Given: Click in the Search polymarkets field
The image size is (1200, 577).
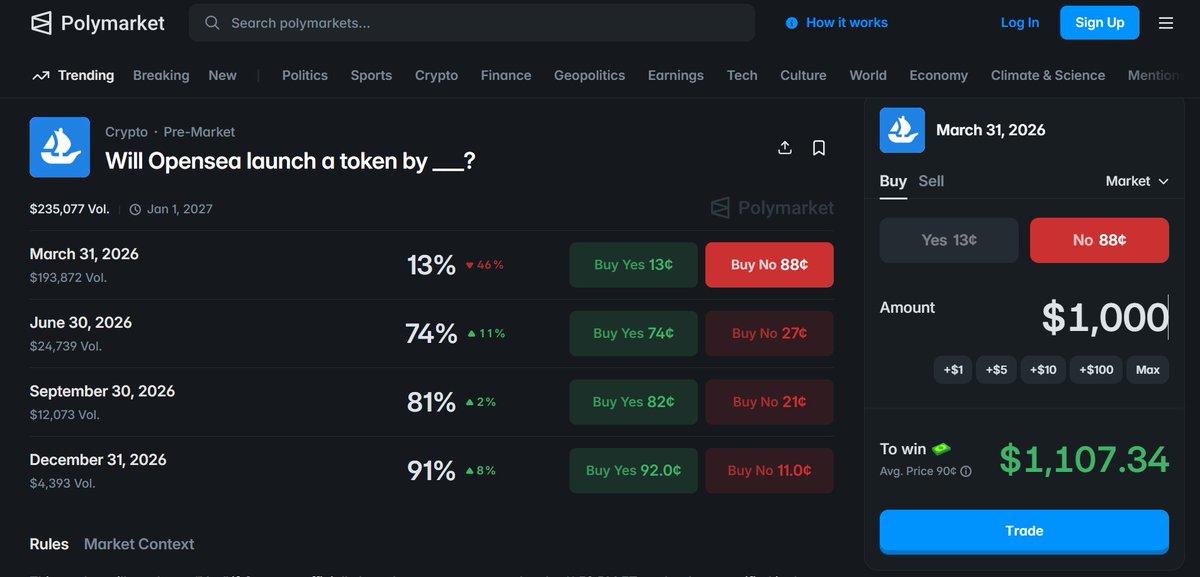Looking at the screenshot, I should click(x=472, y=23).
